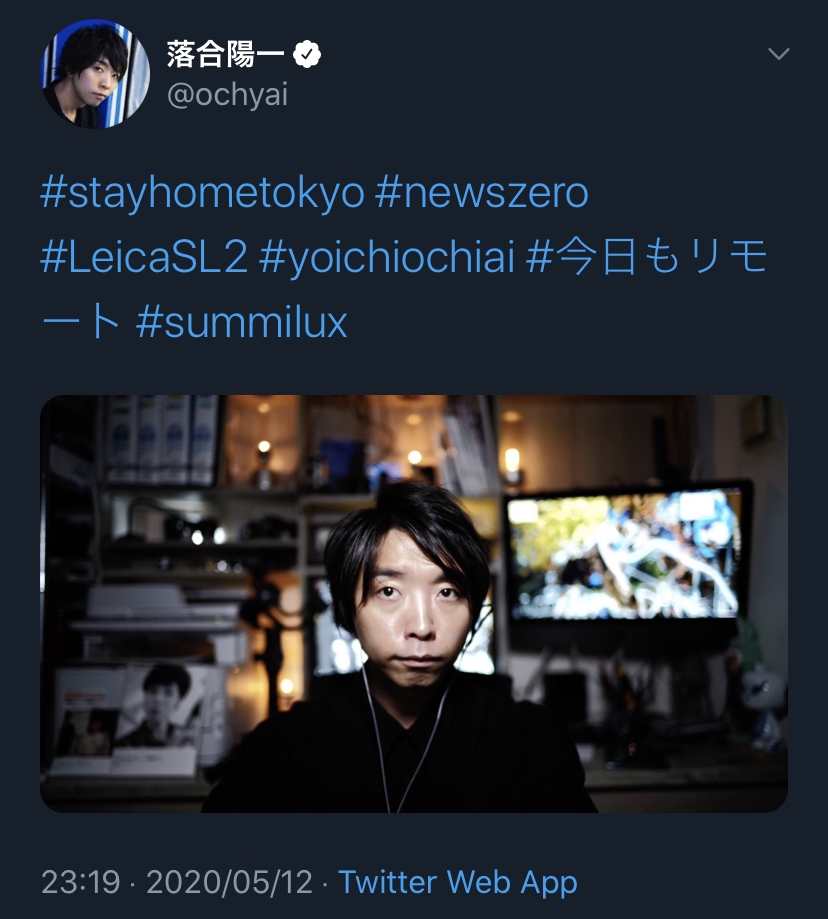The image size is (828, 919).
Task: Click the bookshelf binders in the photo
Action: click(162, 441)
